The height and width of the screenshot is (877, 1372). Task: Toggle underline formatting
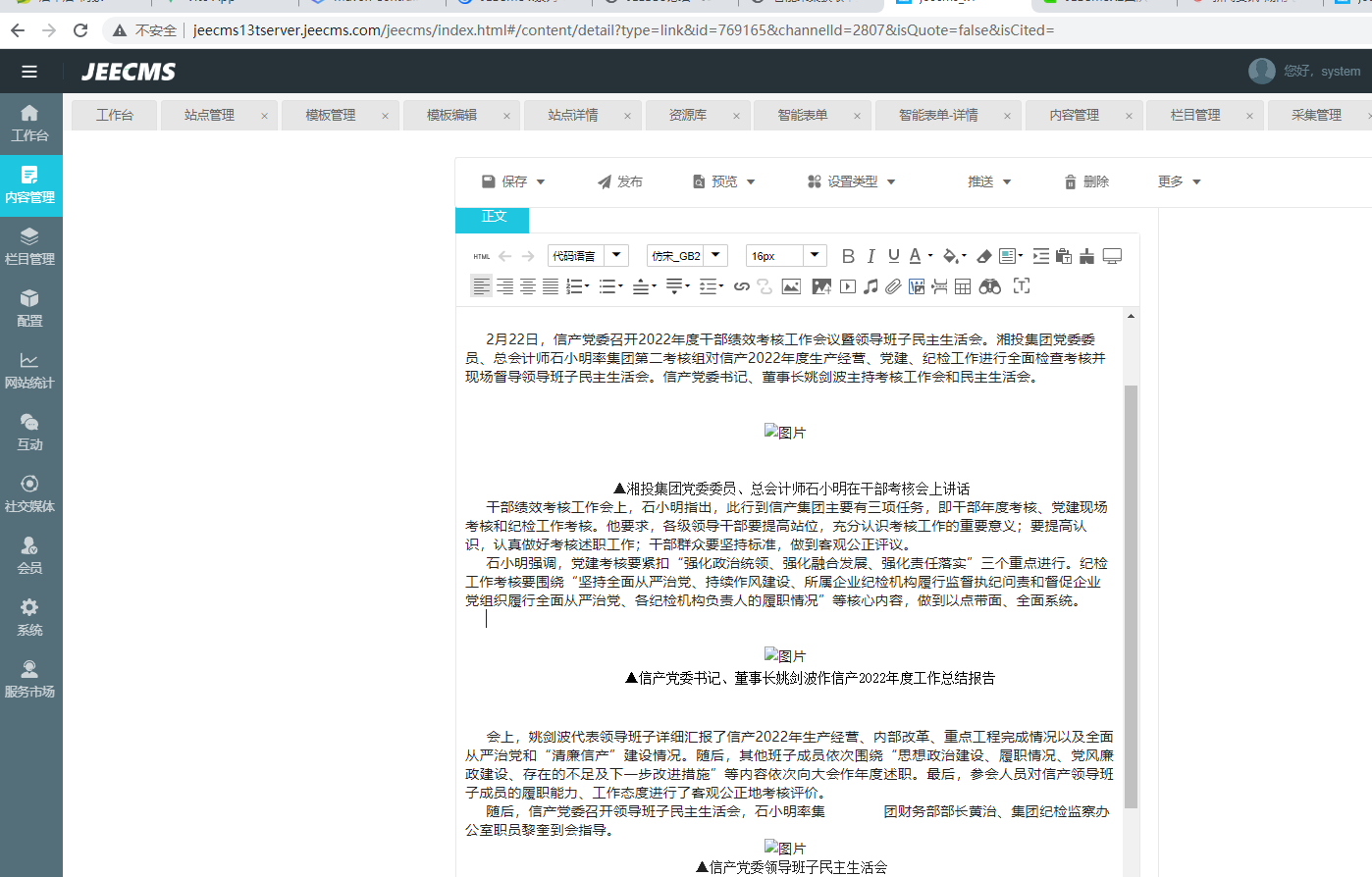(893, 256)
